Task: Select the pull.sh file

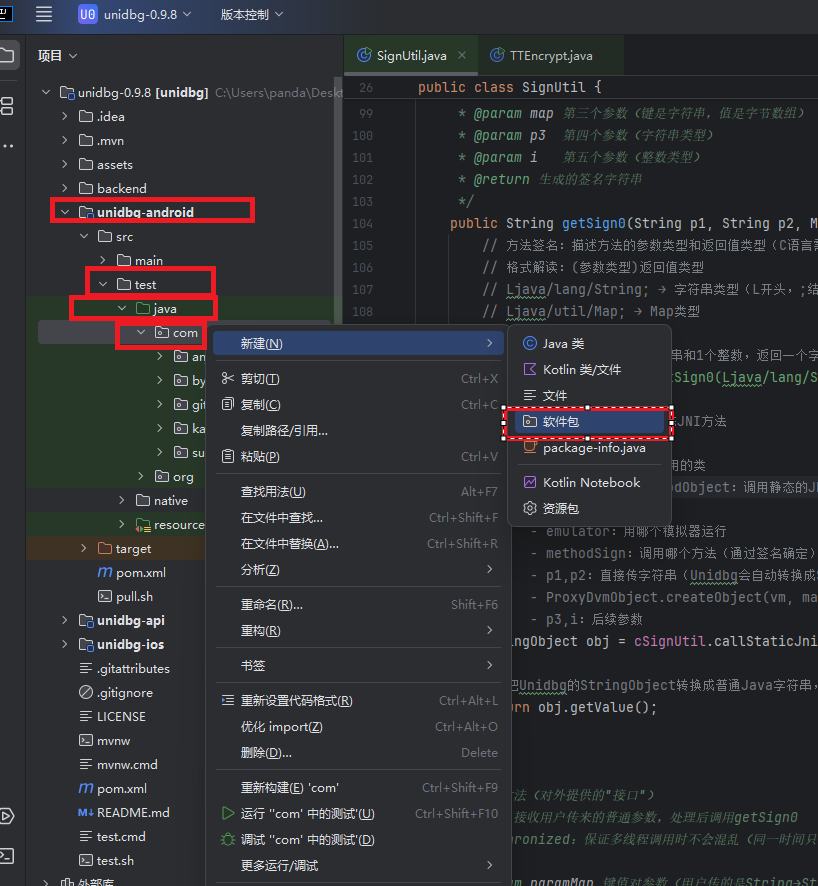Action: click(x=125, y=596)
